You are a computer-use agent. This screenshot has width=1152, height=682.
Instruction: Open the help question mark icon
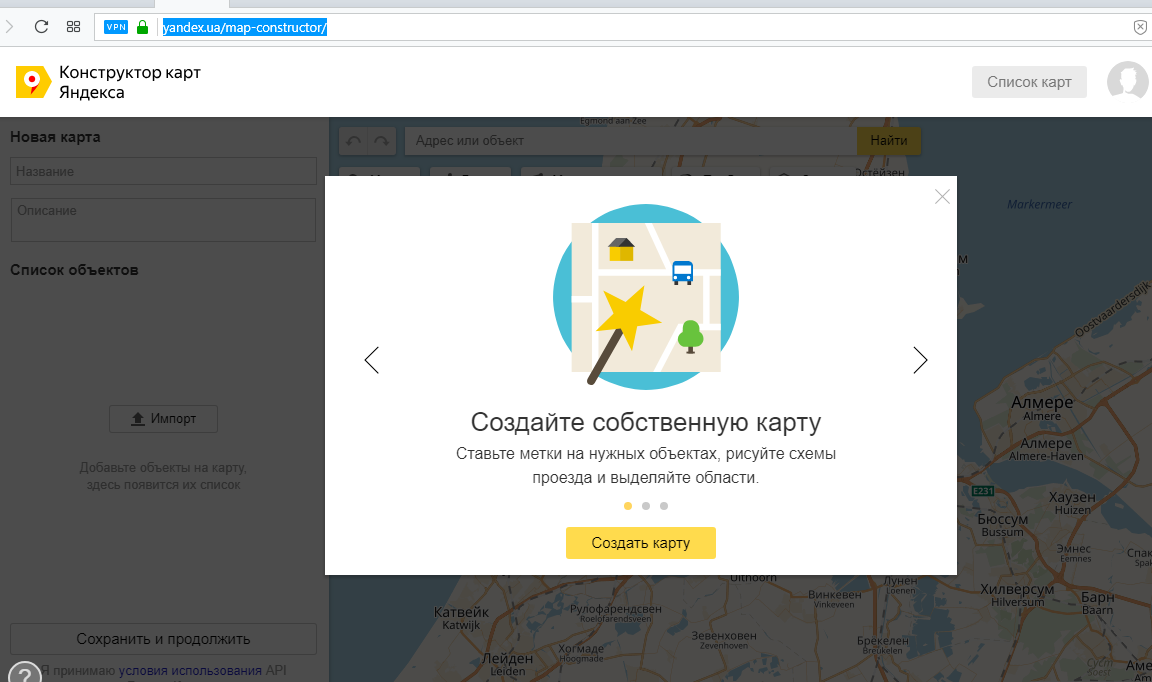tap(24, 673)
